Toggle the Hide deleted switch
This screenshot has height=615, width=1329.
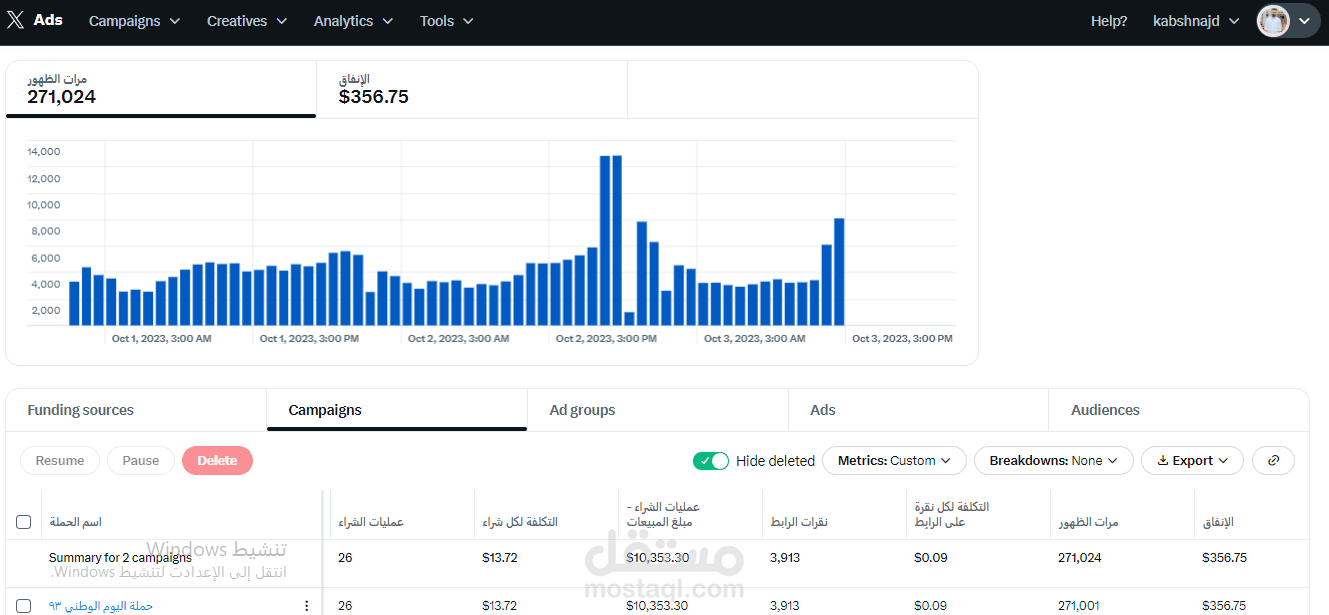pyautogui.click(x=711, y=461)
